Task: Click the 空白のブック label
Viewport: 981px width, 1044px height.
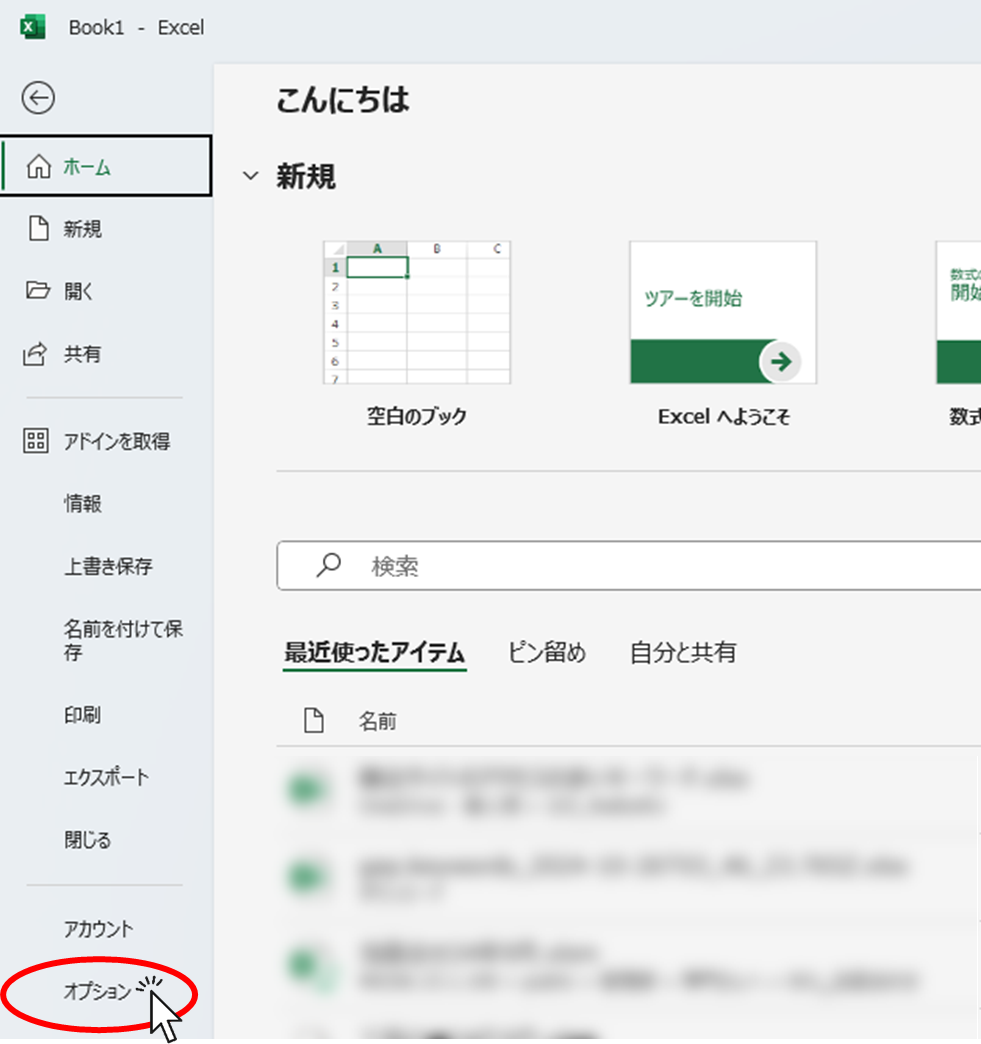Action: point(417,417)
